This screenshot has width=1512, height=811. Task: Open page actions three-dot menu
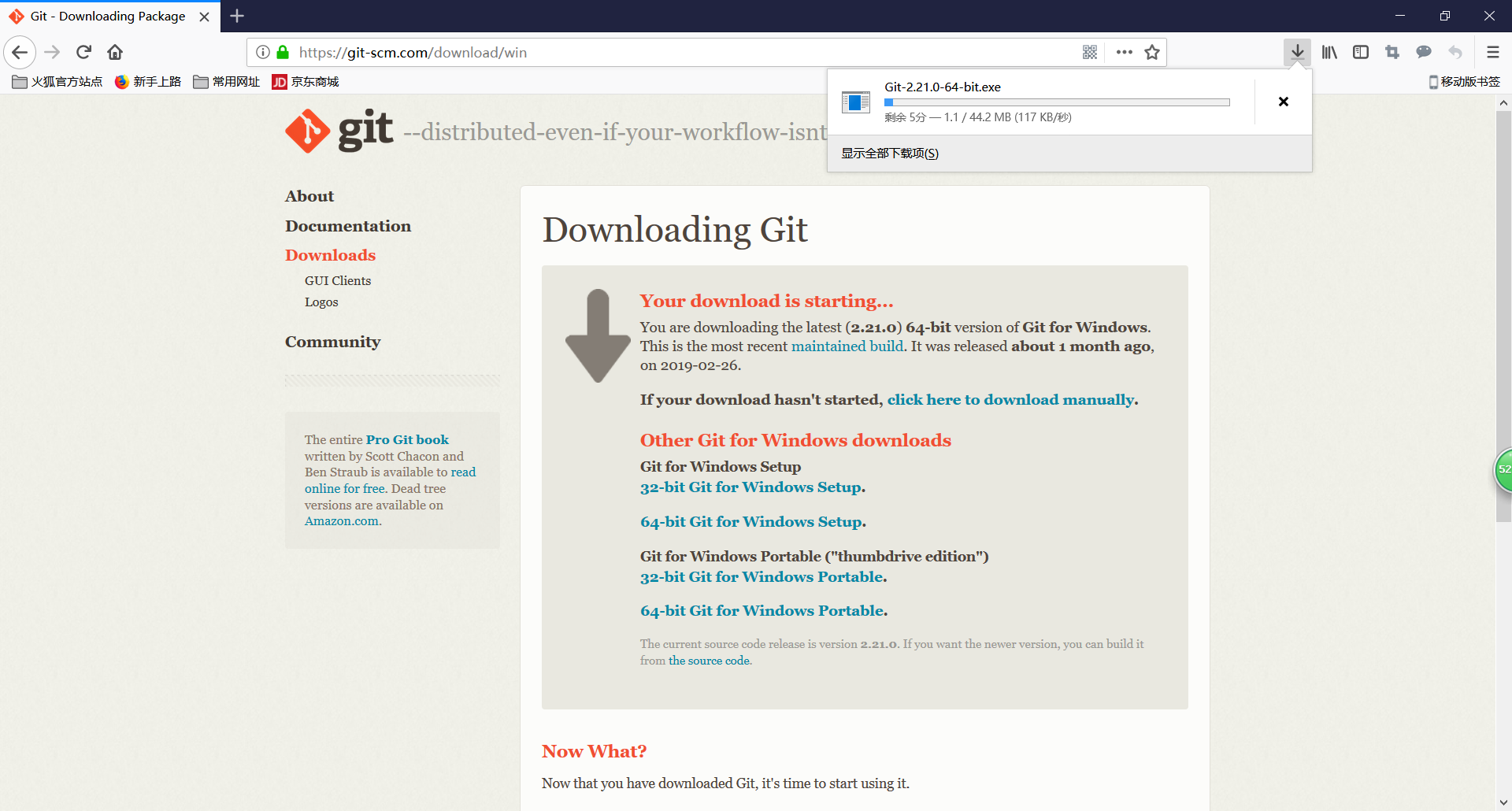1125,53
